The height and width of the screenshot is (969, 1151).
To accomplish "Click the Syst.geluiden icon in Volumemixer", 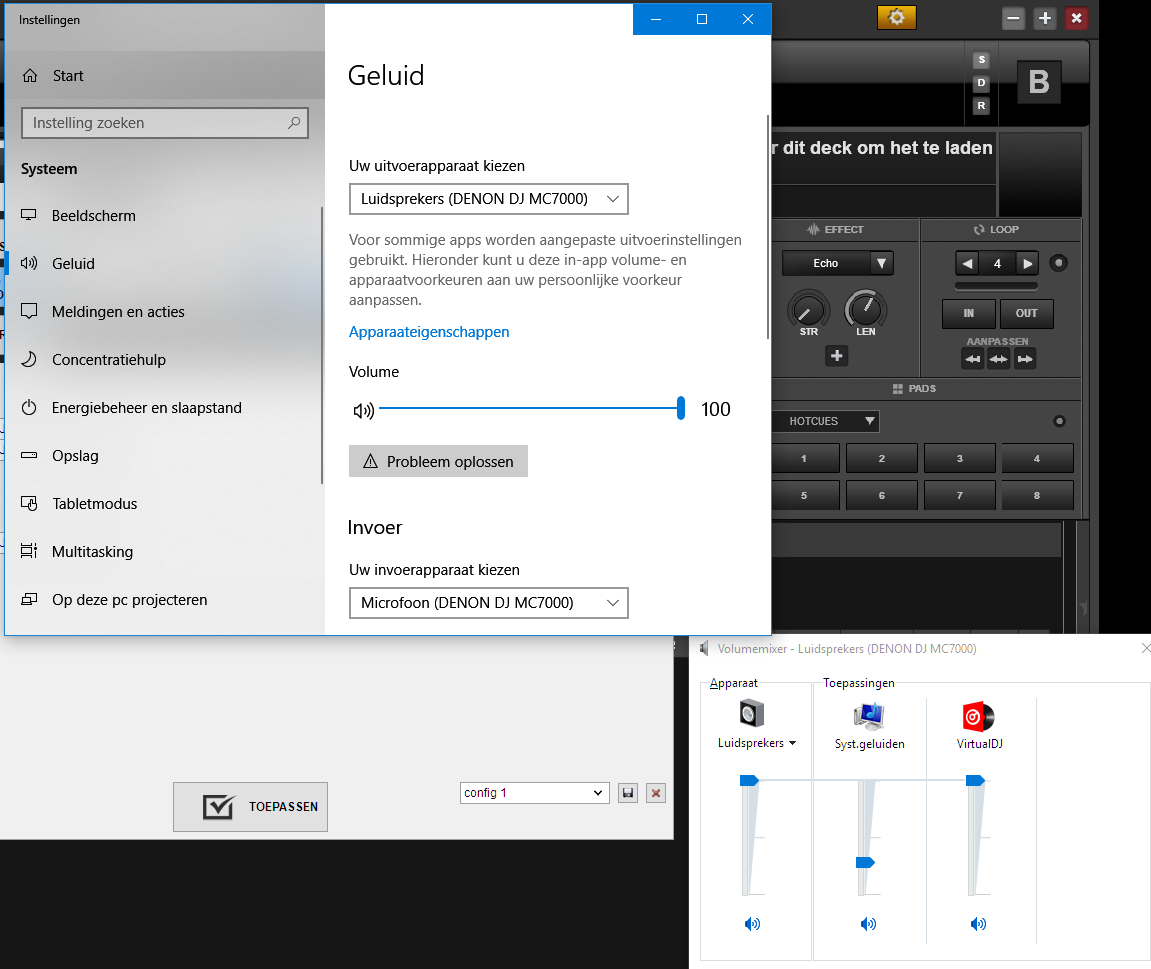I will tap(869, 716).
